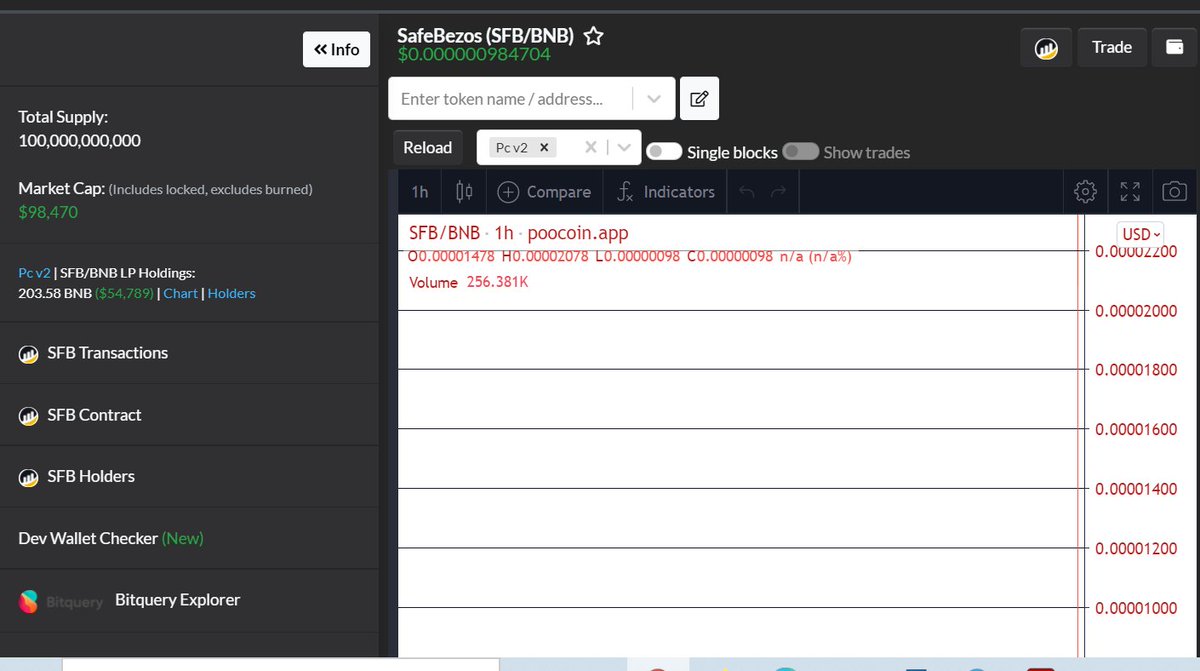Focus the token name or address field
The width and height of the screenshot is (1200, 671).
click(x=511, y=99)
